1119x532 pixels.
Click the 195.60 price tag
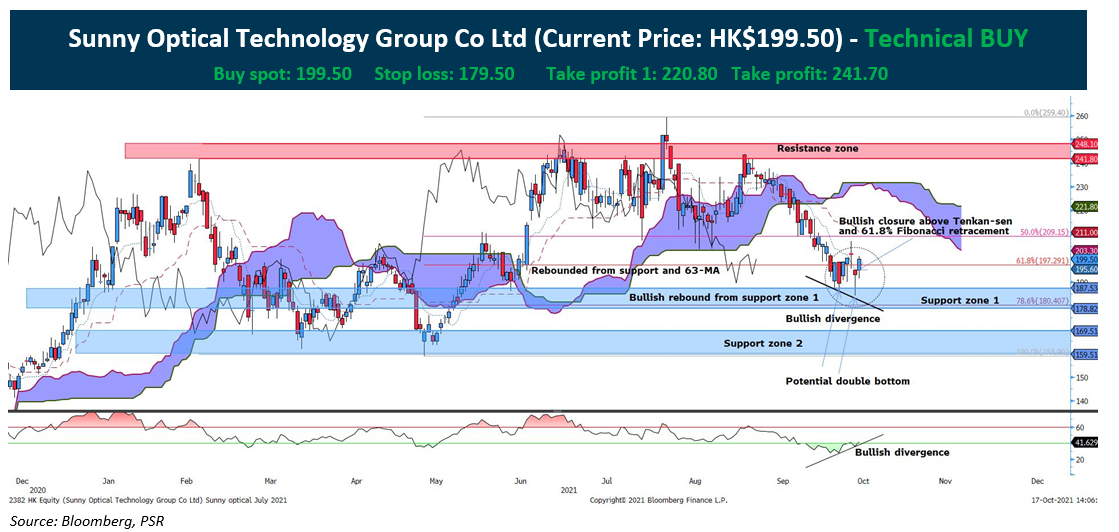(1086, 270)
